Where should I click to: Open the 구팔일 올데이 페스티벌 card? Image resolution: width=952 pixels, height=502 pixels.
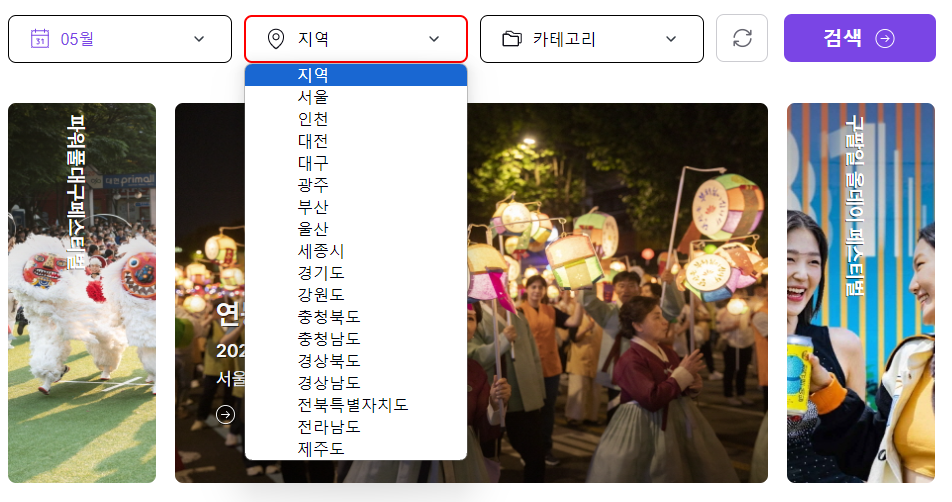coord(861,293)
